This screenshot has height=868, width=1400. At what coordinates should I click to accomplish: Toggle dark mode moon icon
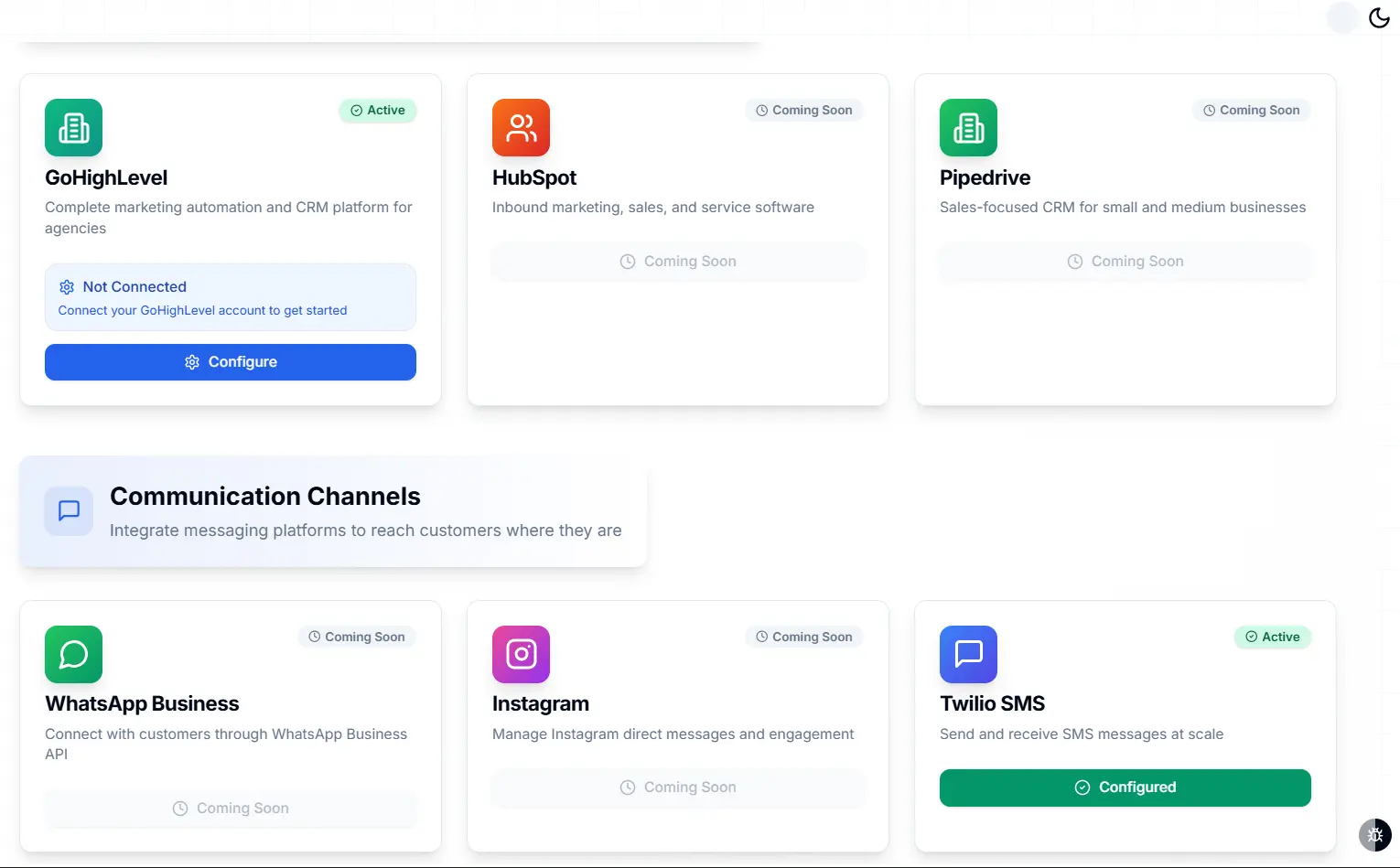(1379, 17)
